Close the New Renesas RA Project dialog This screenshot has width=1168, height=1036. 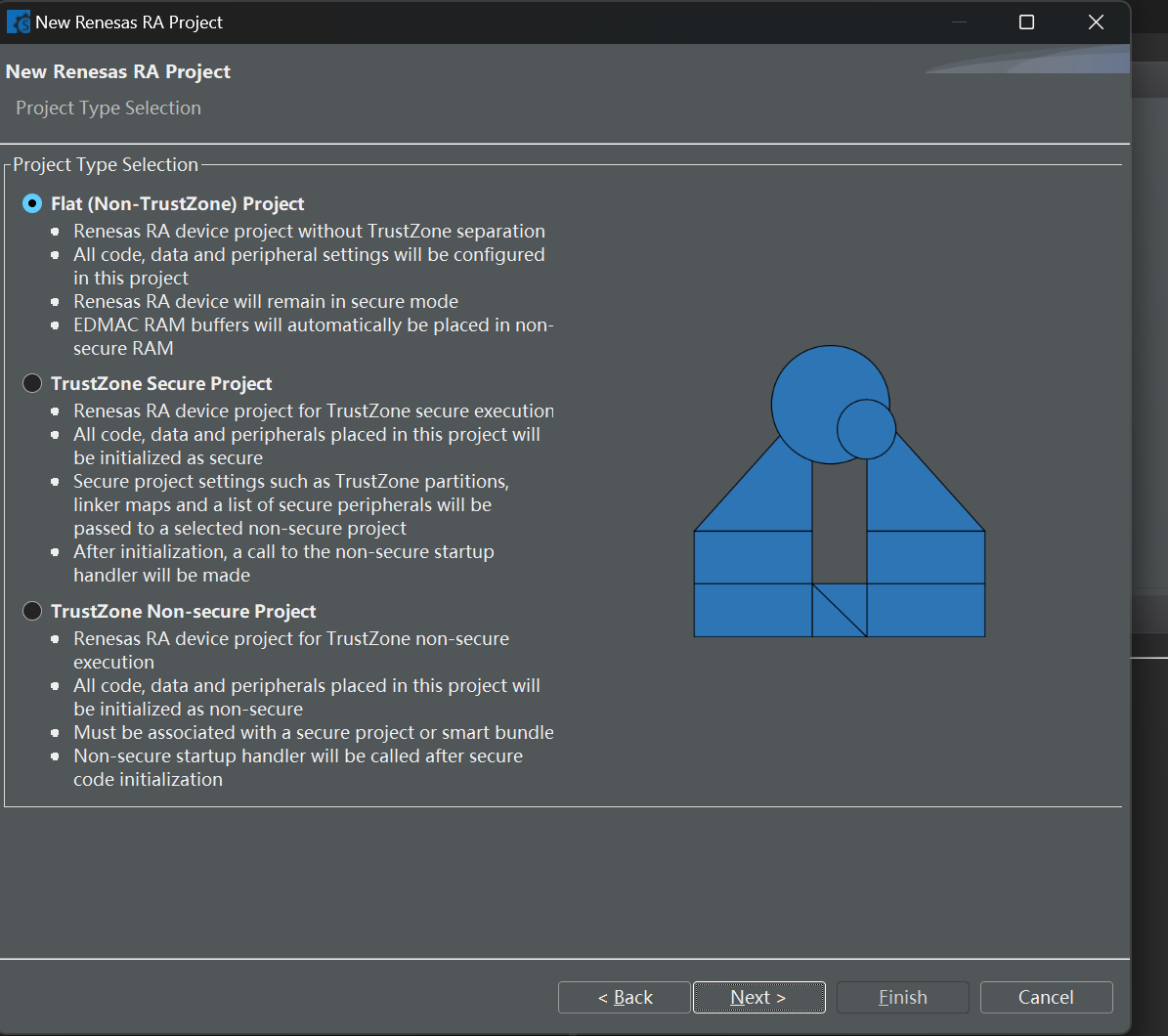click(1096, 22)
